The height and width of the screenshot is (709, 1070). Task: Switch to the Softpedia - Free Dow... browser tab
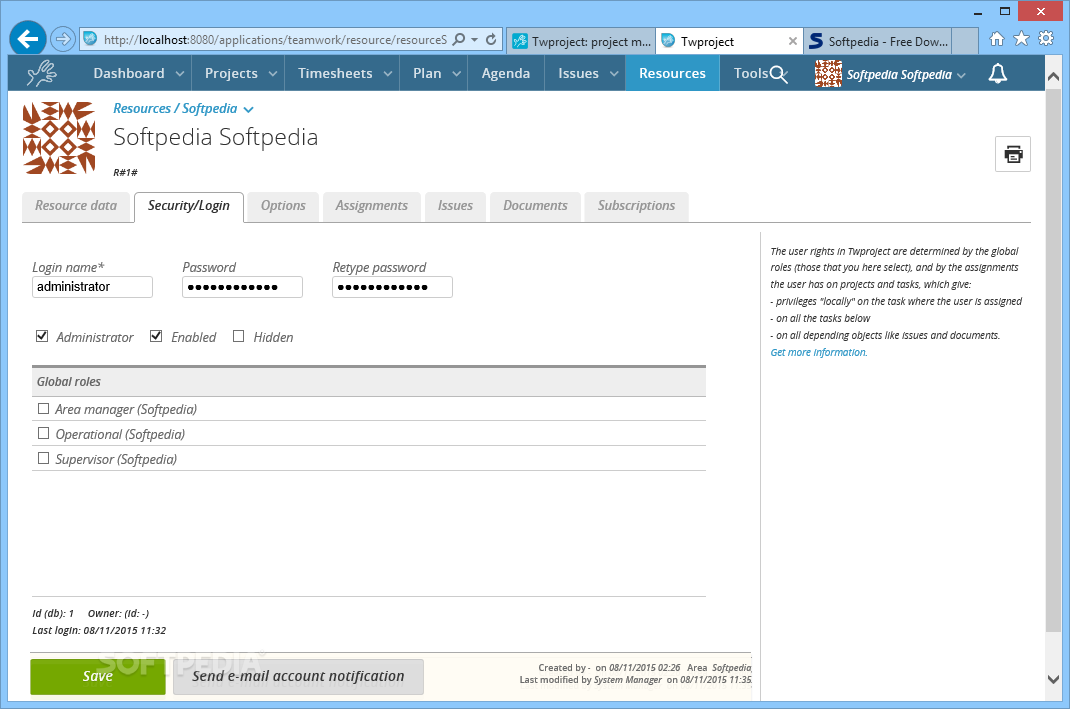coord(880,42)
